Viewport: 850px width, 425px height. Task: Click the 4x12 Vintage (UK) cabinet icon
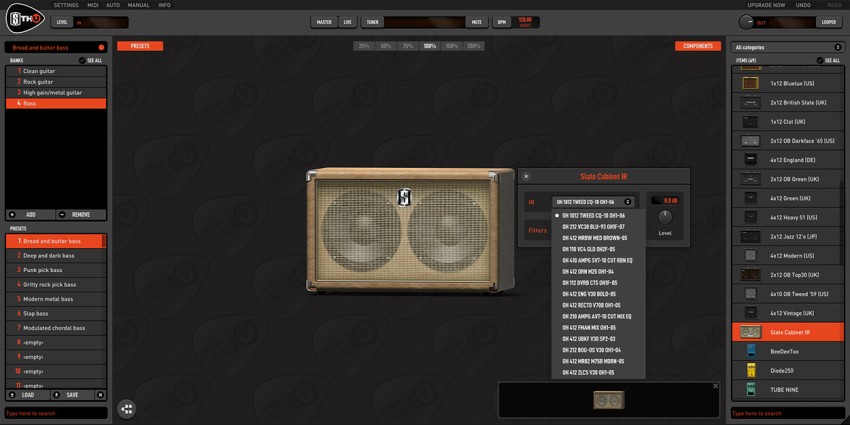coord(751,313)
